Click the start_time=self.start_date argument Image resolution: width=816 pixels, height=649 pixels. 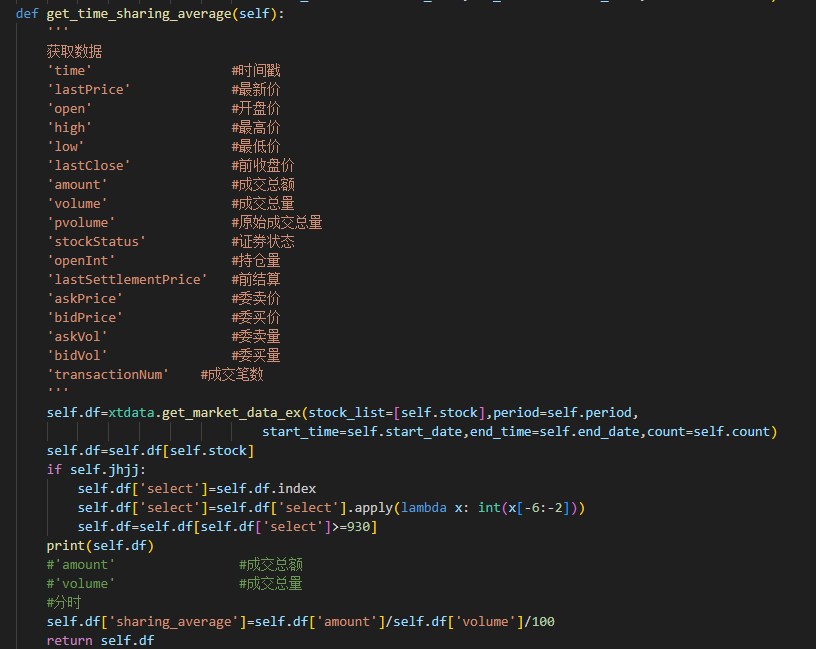362,431
